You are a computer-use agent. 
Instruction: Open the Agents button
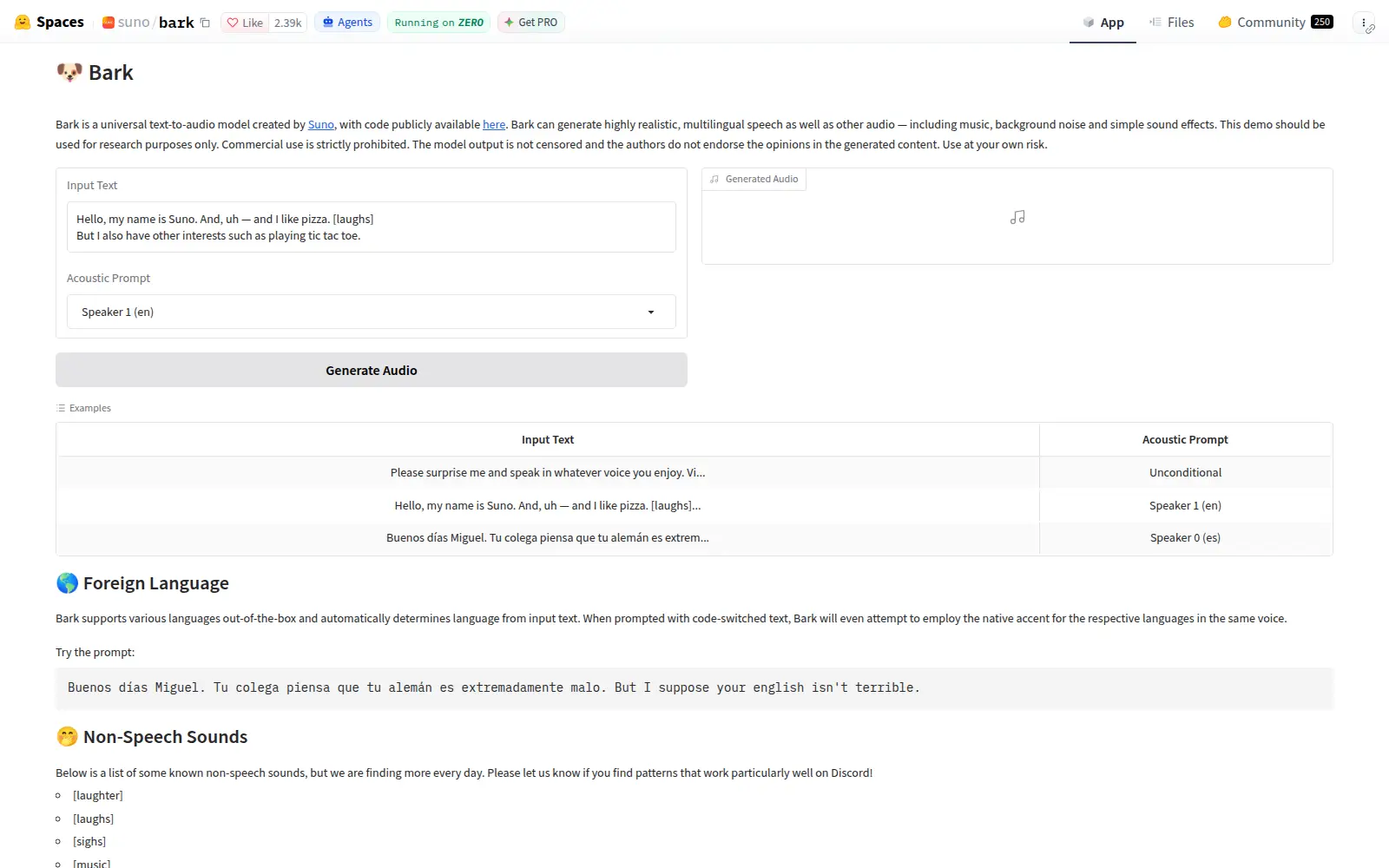347,23
